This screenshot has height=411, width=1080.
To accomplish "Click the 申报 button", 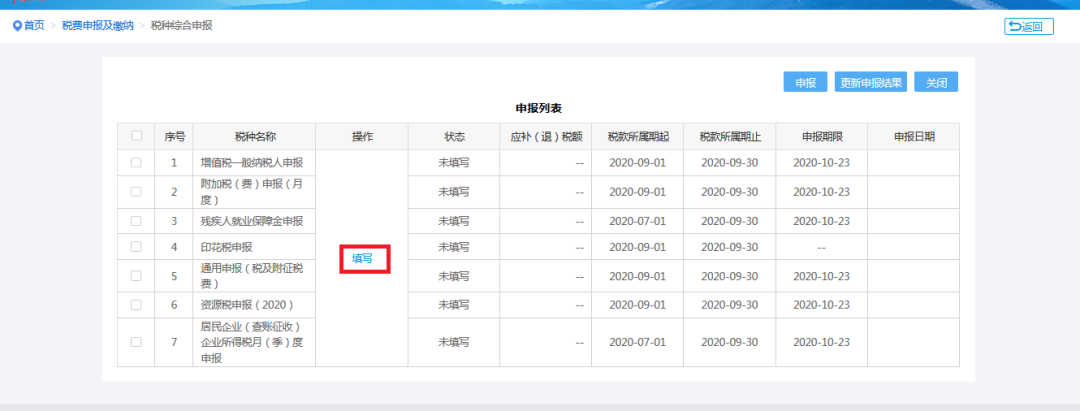I will (805, 82).
